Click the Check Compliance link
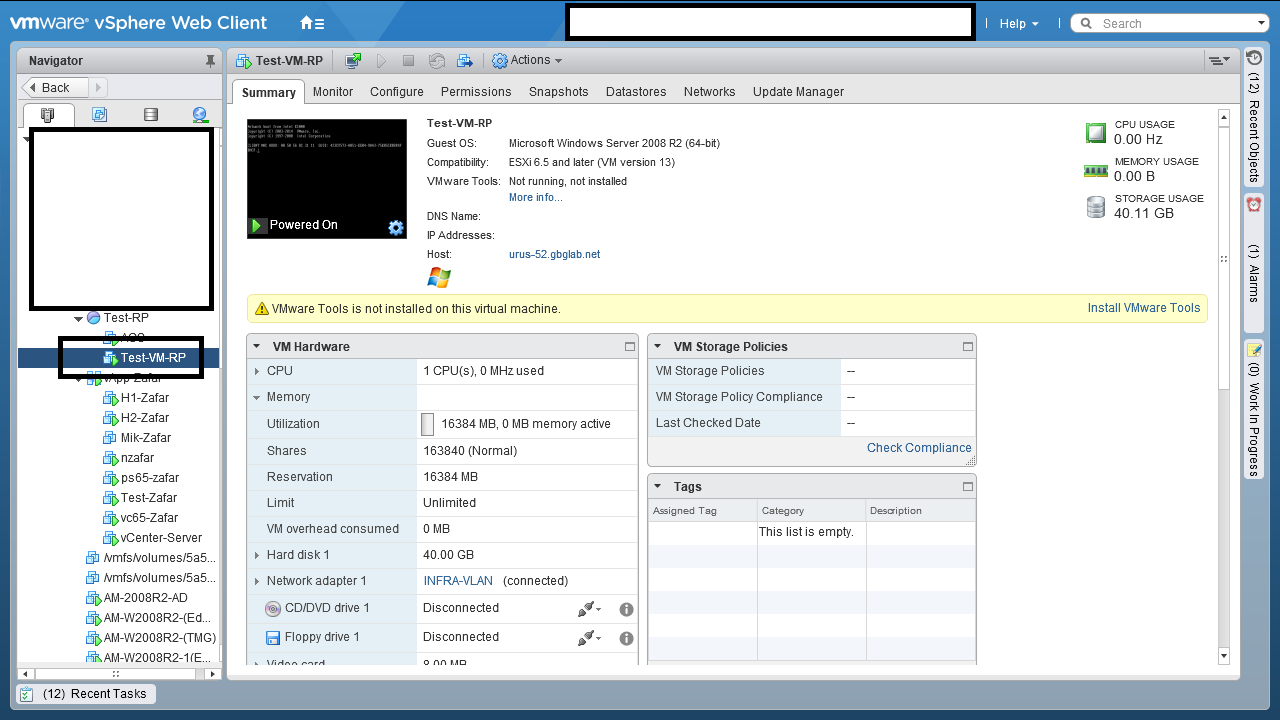The height and width of the screenshot is (720, 1280). pyautogui.click(x=918, y=448)
